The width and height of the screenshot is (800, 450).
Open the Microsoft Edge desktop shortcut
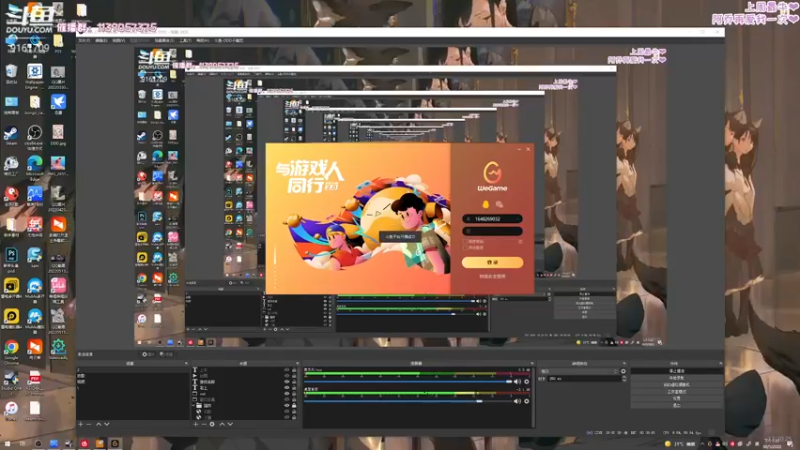pyautogui.click(x=34, y=167)
